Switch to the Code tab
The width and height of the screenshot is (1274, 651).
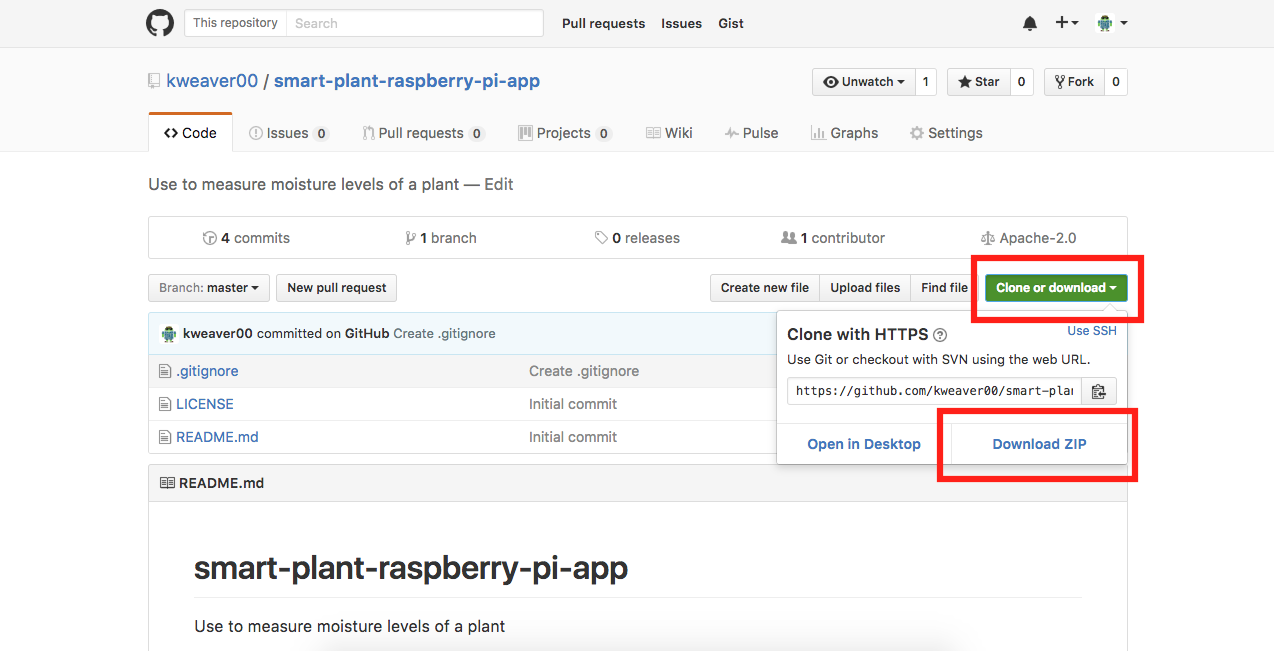pyautogui.click(x=190, y=133)
